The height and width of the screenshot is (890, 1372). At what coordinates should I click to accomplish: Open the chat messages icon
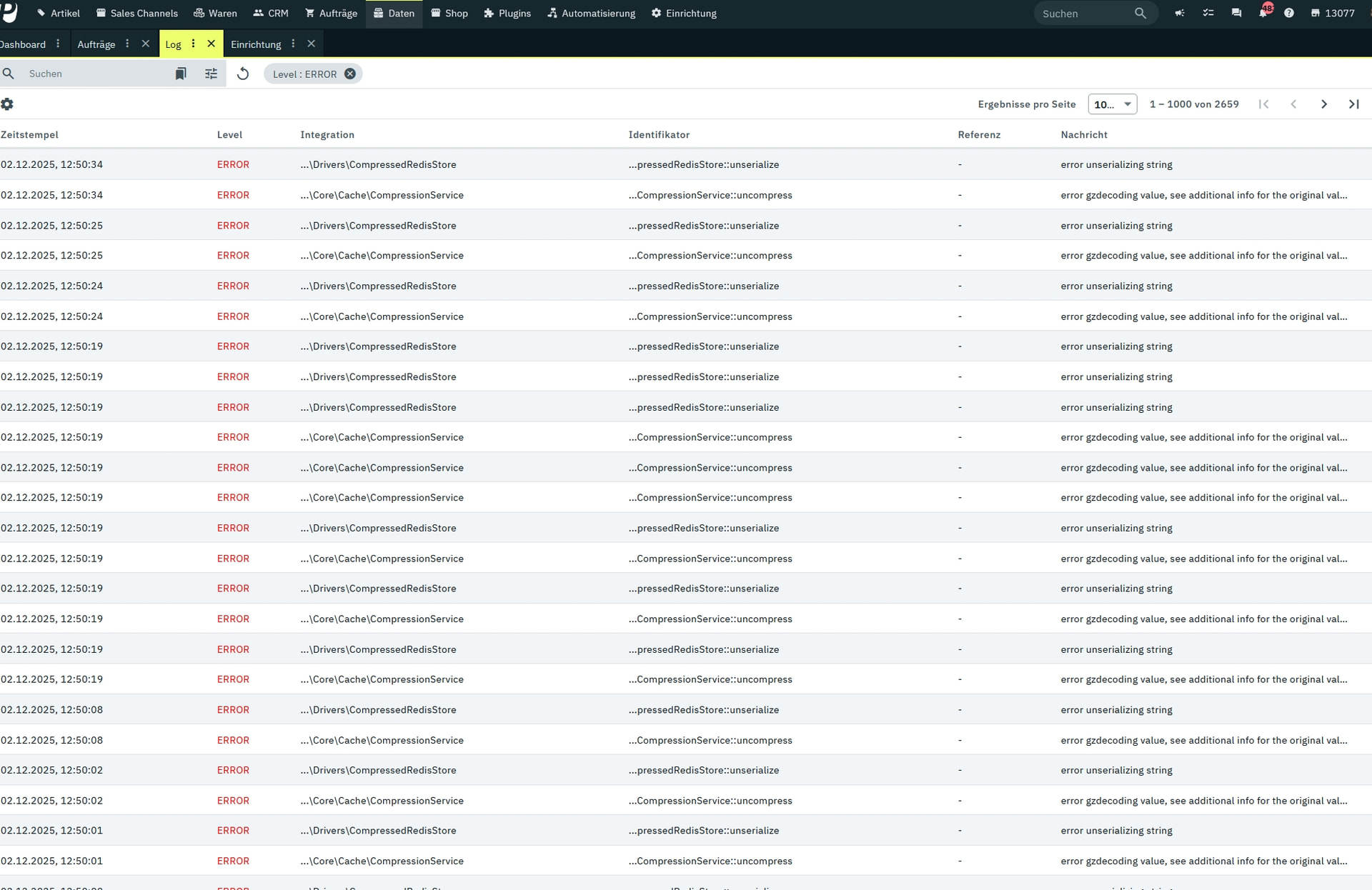pyautogui.click(x=1236, y=13)
